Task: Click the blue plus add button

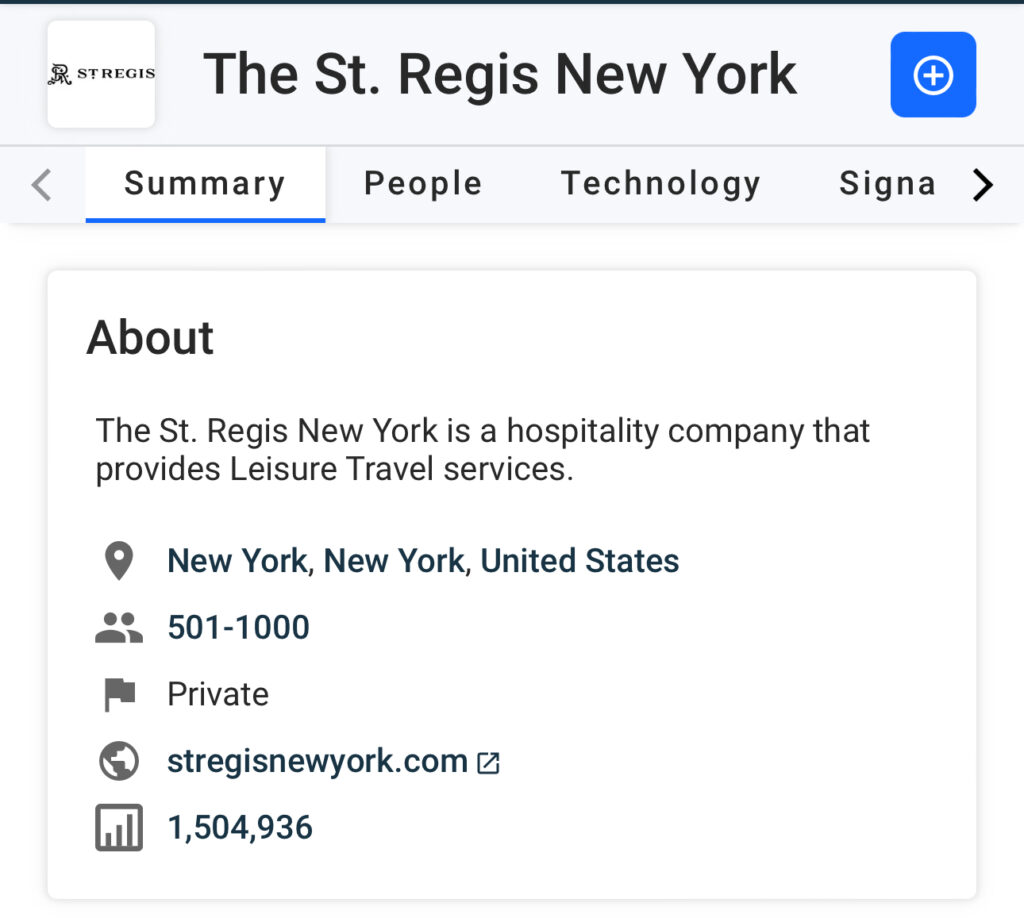Action: point(933,74)
